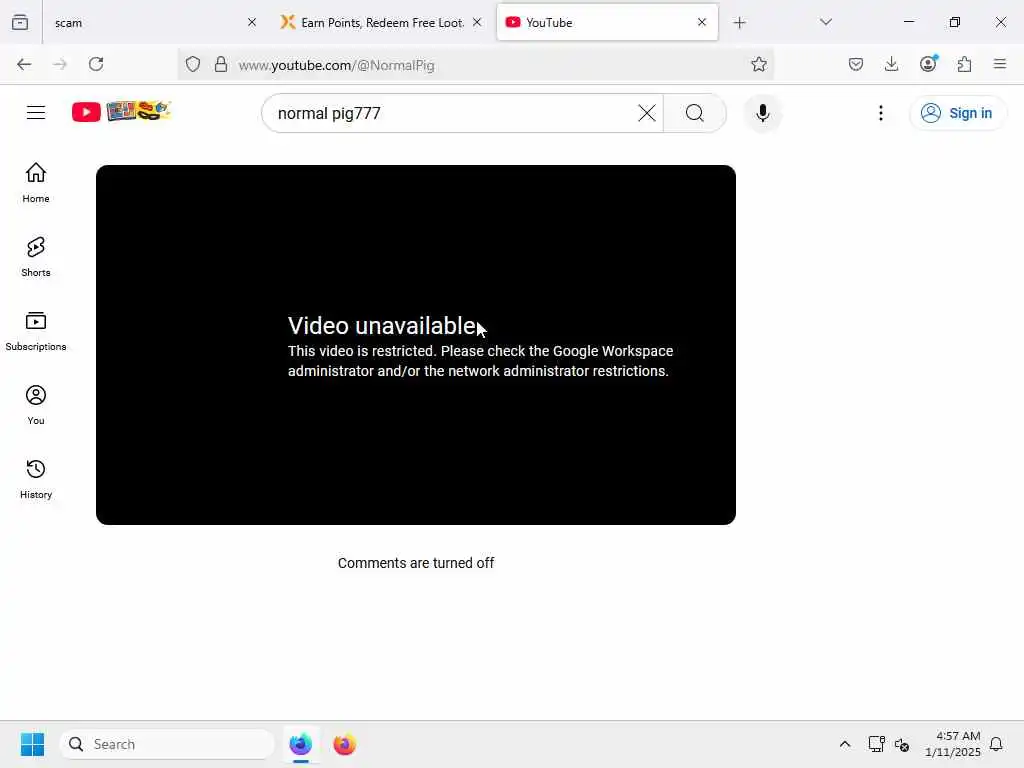
Task: Open the Firefox application menu
Action: coord(999,64)
